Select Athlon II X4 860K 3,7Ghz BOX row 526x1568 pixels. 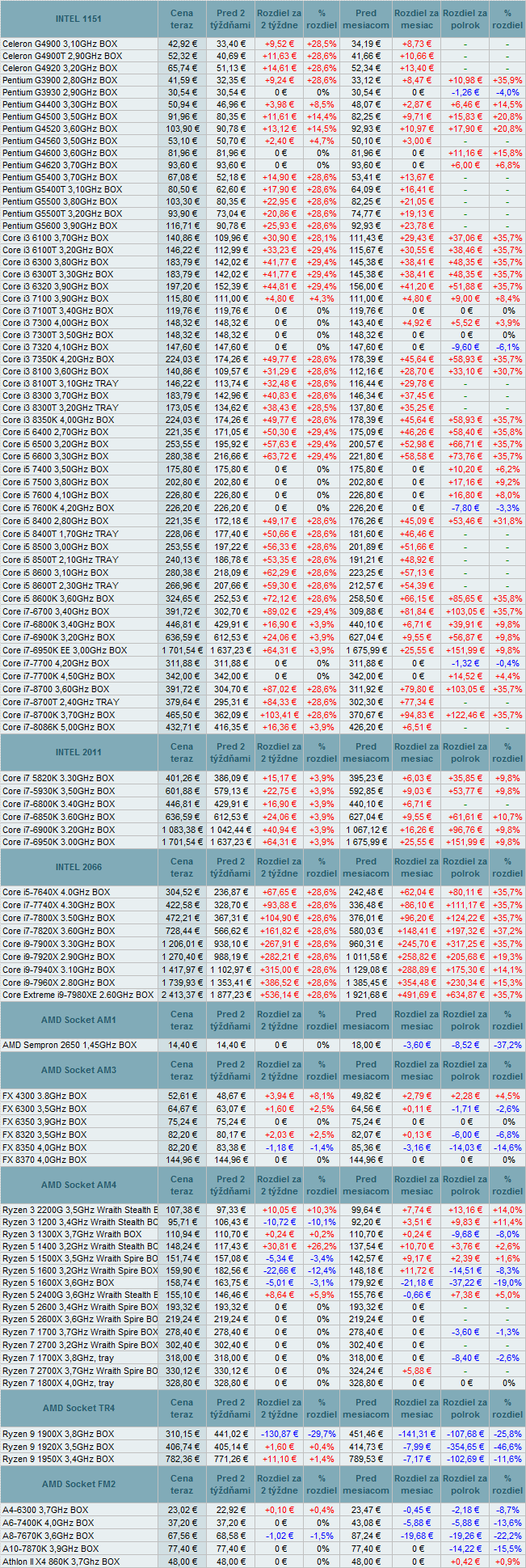61,1562
